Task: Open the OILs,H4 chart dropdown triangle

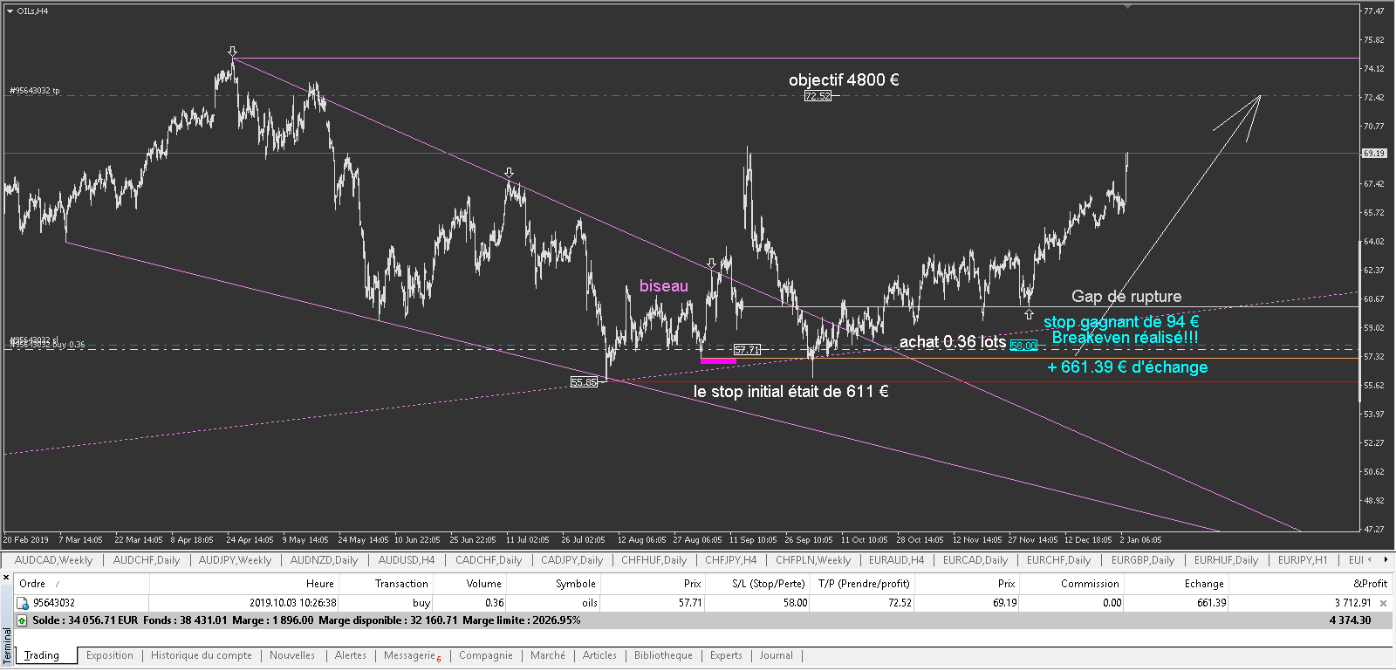Action: point(9,11)
